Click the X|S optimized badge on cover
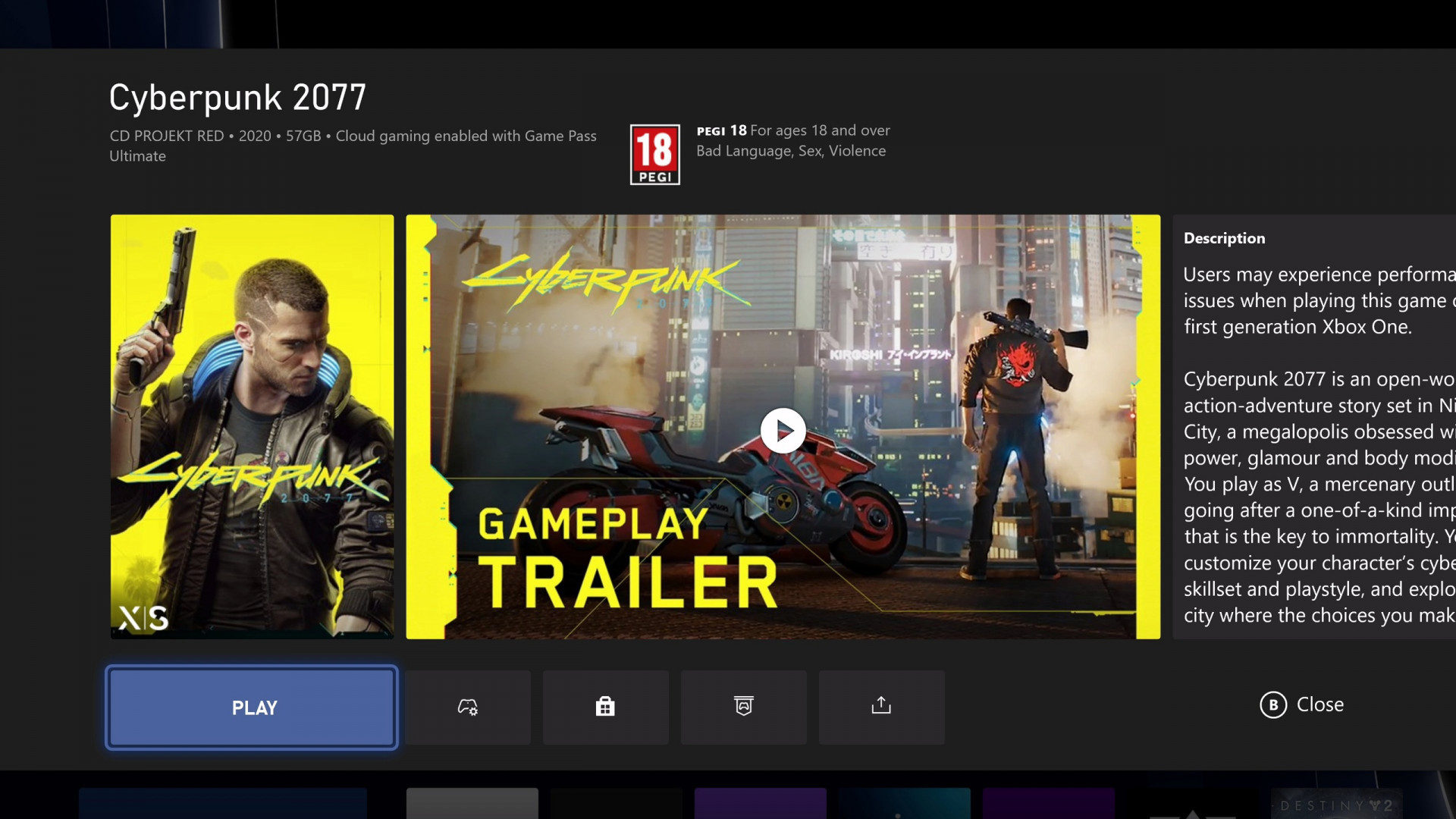1456x819 pixels. click(x=143, y=618)
